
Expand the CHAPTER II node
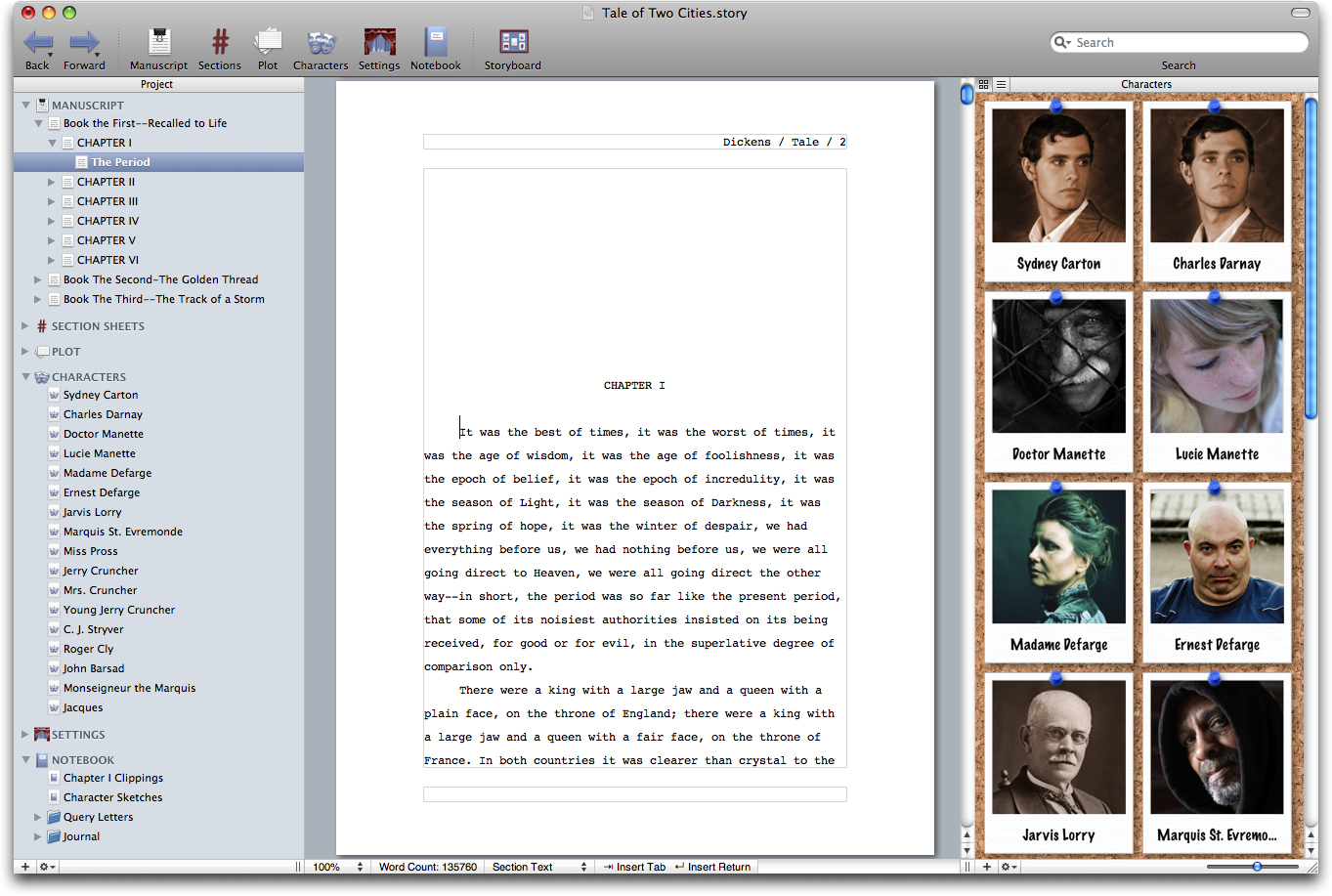[52, 182]
